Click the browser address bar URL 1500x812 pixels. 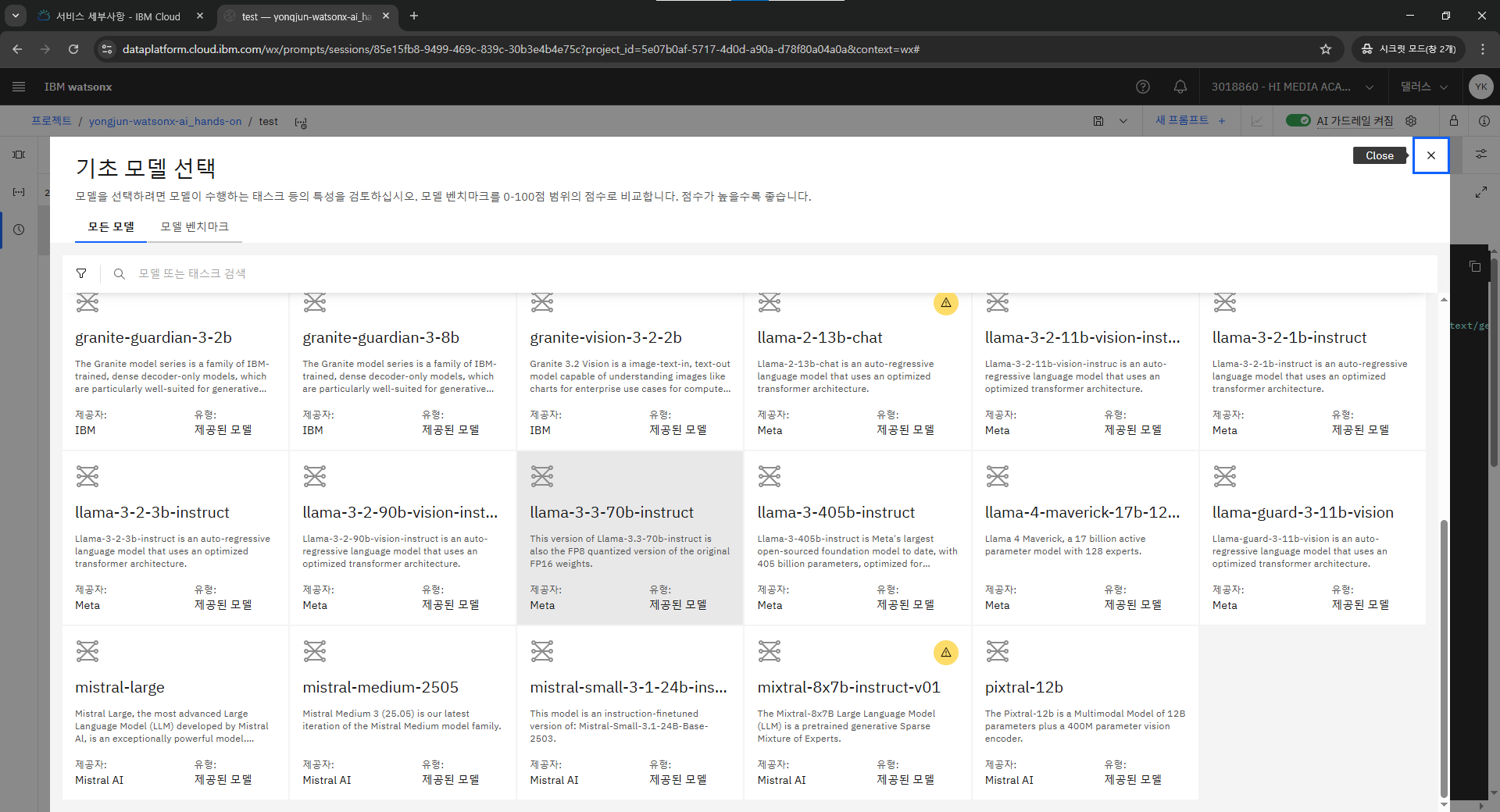(x=521, y=49)
